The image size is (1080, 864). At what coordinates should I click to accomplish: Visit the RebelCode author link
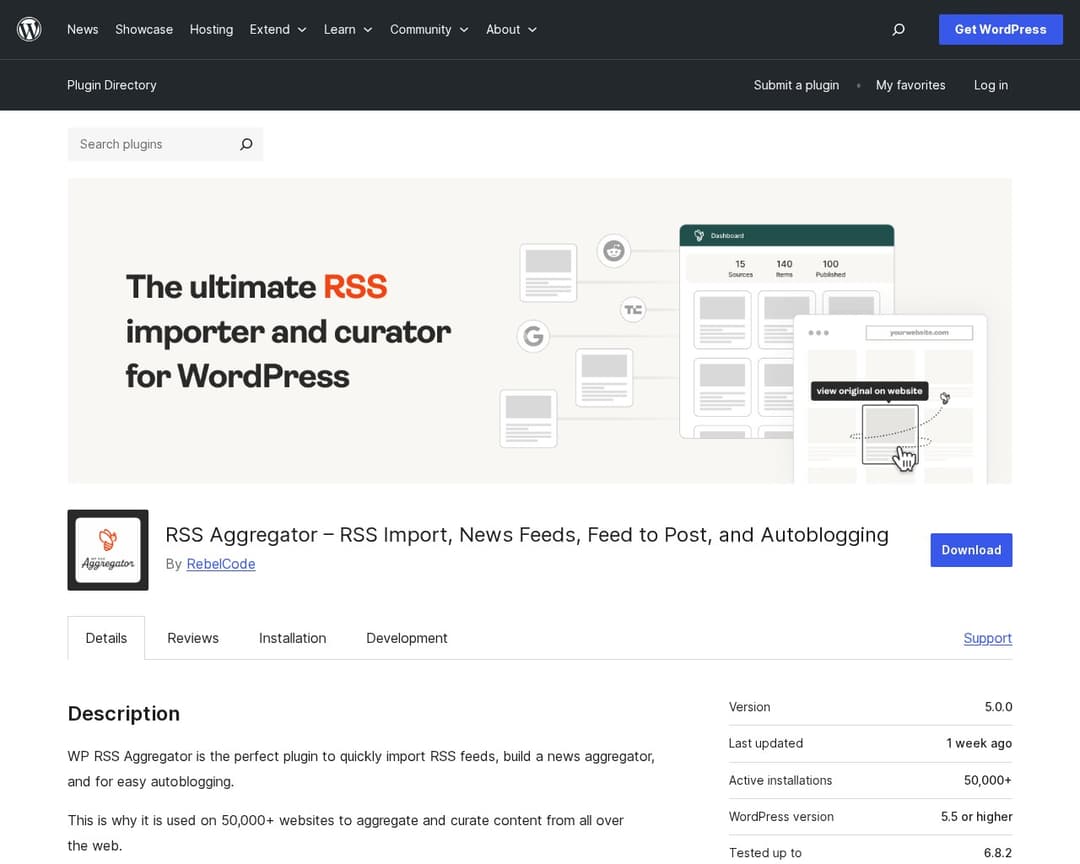220,563
